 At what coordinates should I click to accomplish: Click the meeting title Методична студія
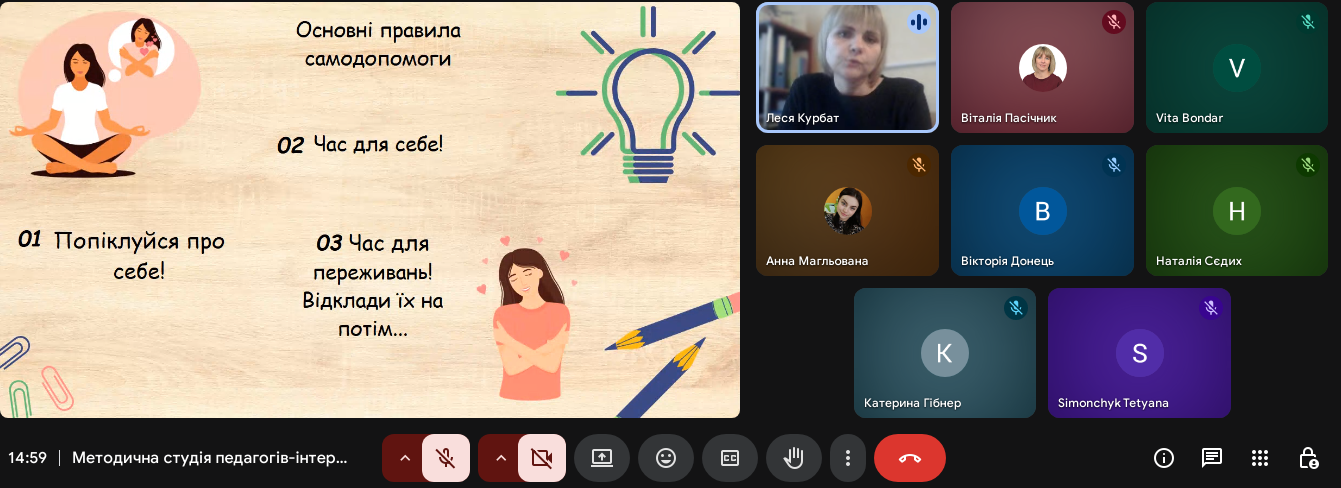coord(210,458)
